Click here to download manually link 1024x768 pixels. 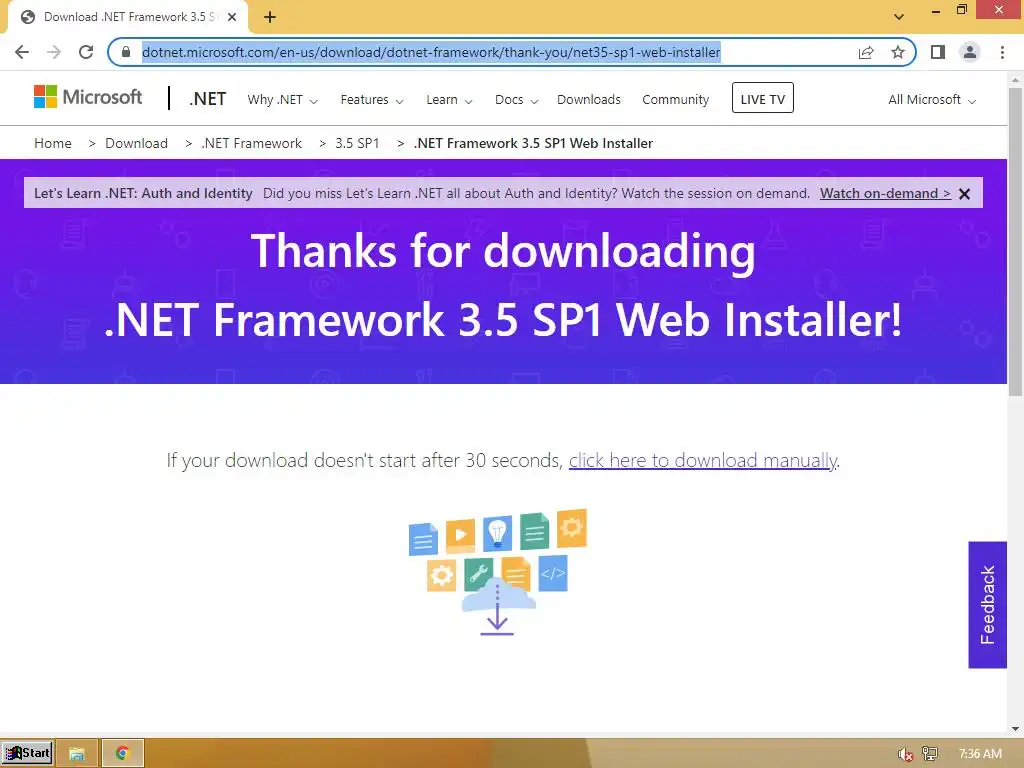703,460
